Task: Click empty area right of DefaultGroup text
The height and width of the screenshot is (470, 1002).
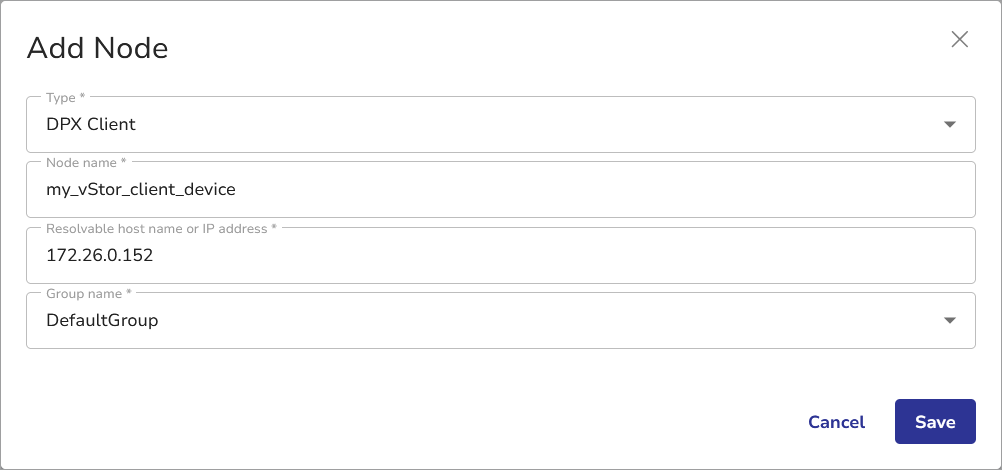Action: [550, 321]
